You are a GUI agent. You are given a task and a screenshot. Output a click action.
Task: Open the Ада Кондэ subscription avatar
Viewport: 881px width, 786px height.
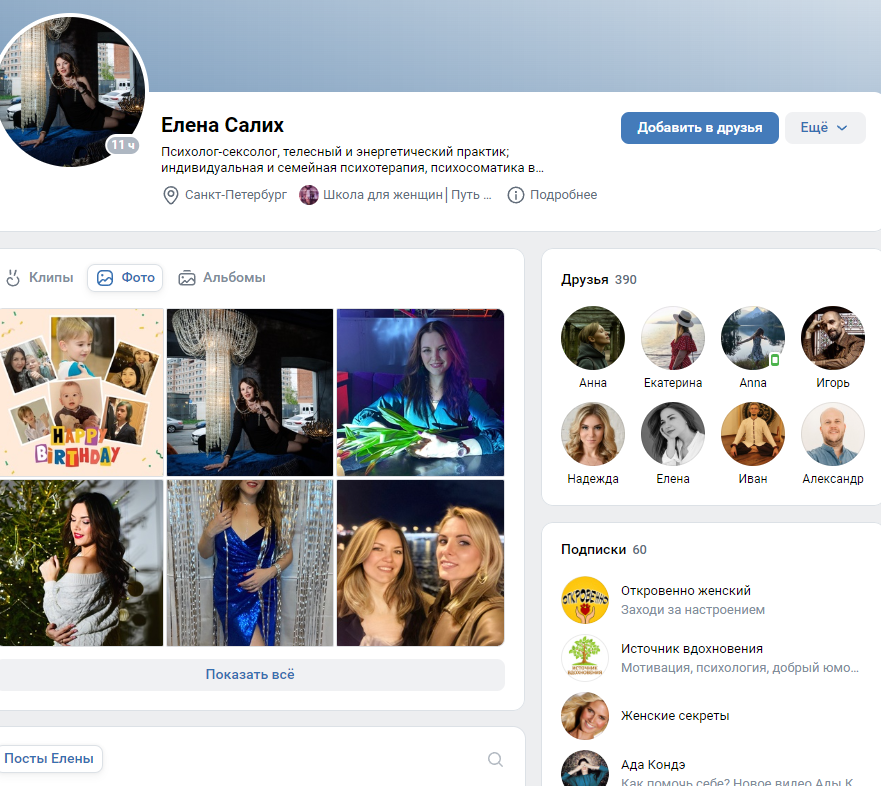[585, 770]
